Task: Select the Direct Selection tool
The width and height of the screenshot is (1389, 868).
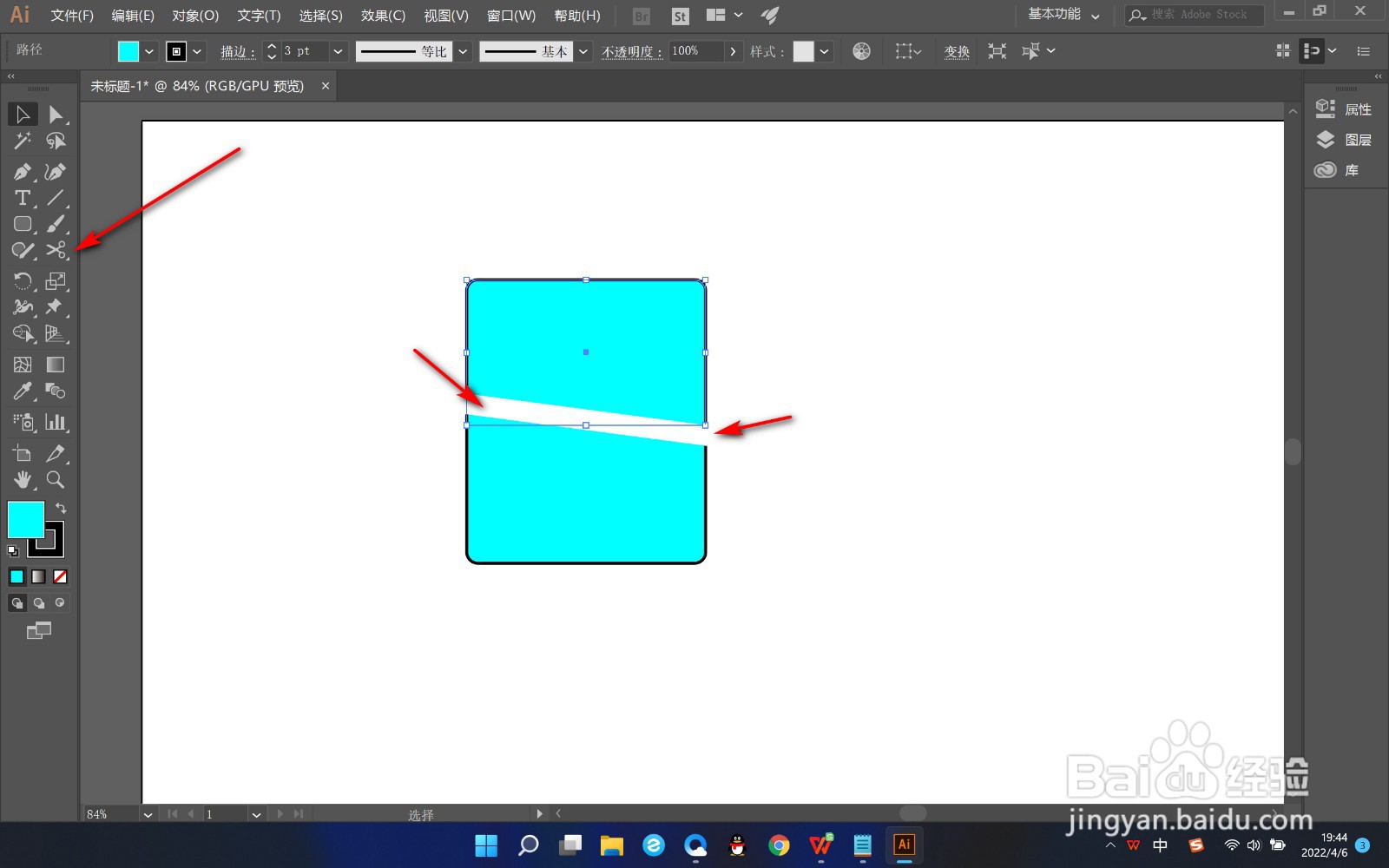Action: [56, 114]
